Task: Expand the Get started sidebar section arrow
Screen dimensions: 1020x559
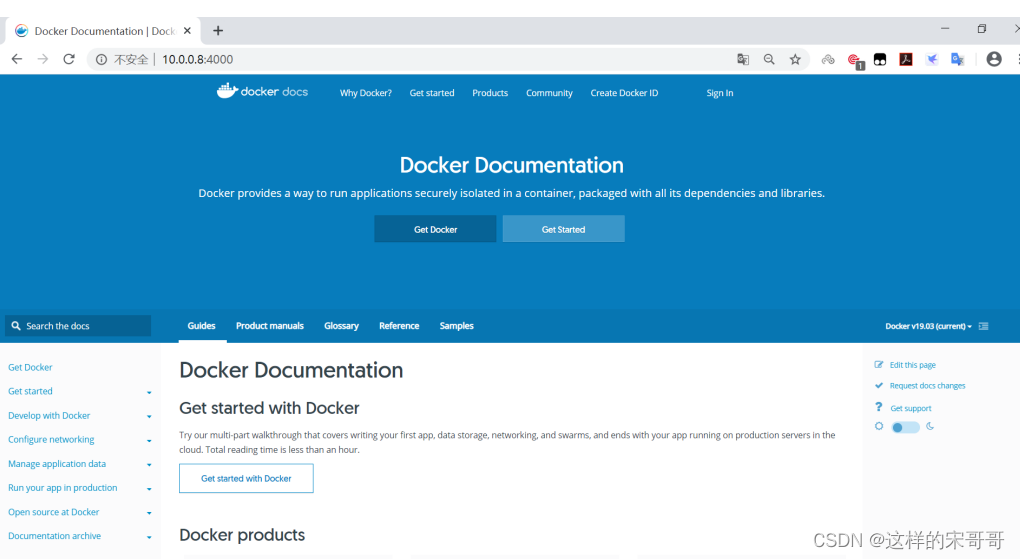Action: [x=149, y=392]
